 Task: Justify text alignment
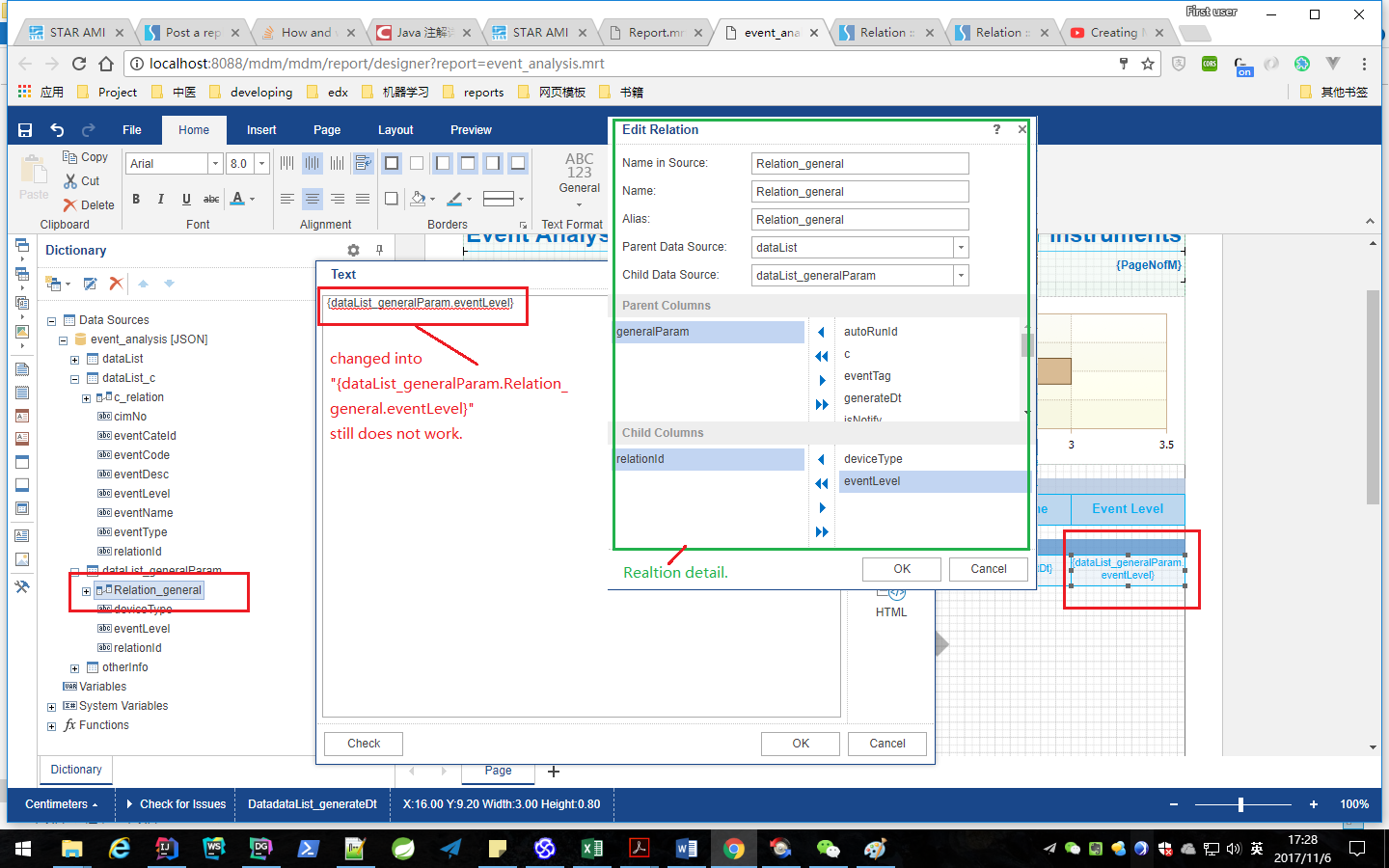[x=363, y=199]
